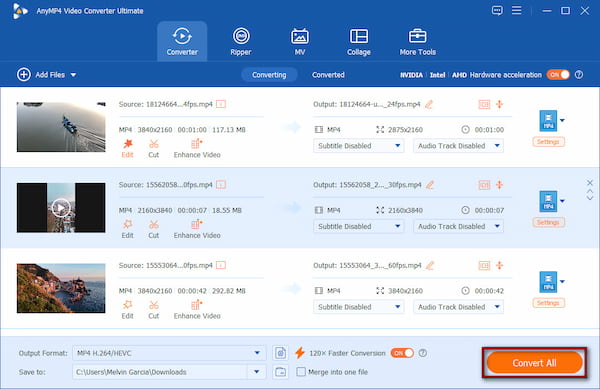Select the 15553064 coastal village thumbnail
The image size is (600, 389).
(x=61, y=288)
